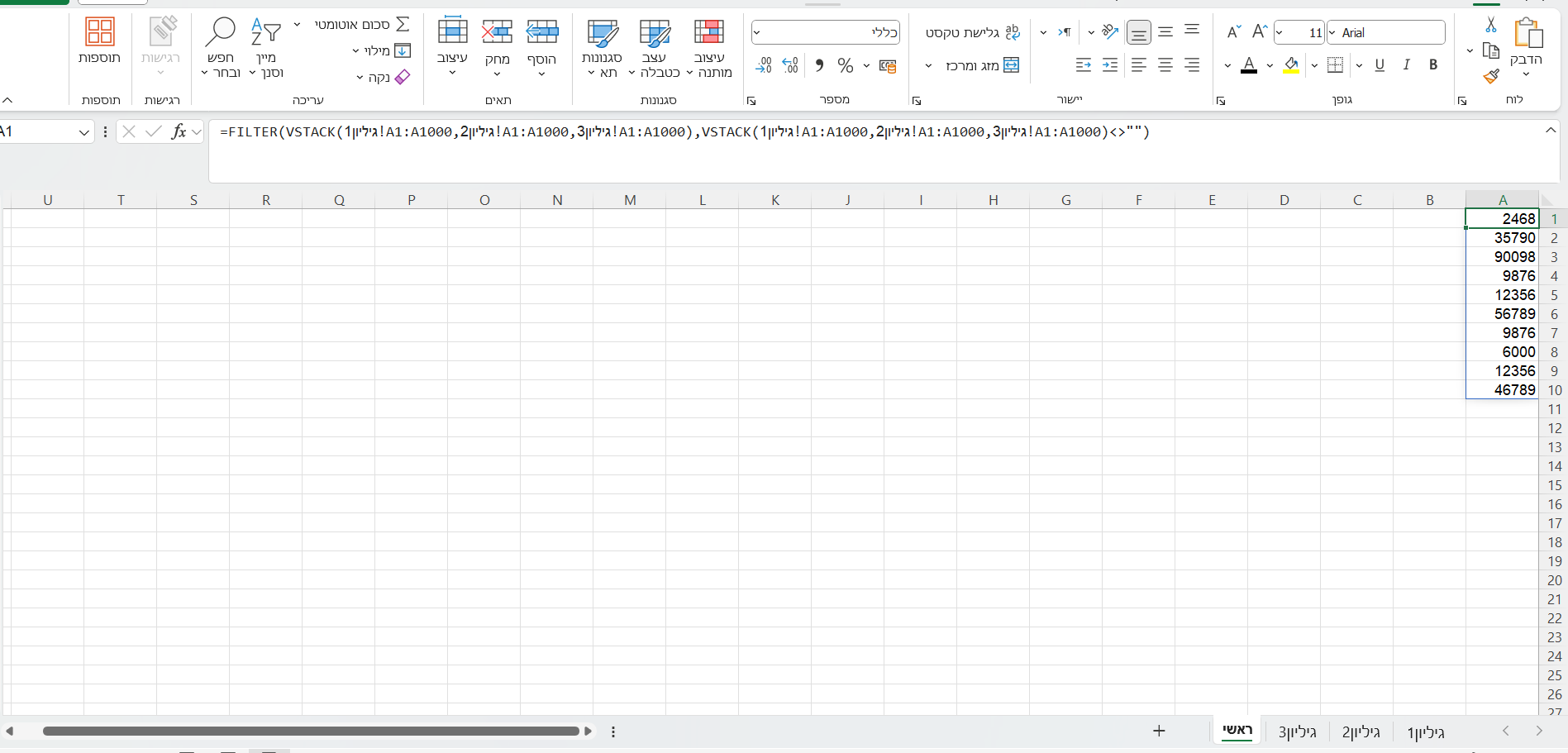Click the Insert cells (הוסף) icon
1568x753 pixels.
coord(542,32)
